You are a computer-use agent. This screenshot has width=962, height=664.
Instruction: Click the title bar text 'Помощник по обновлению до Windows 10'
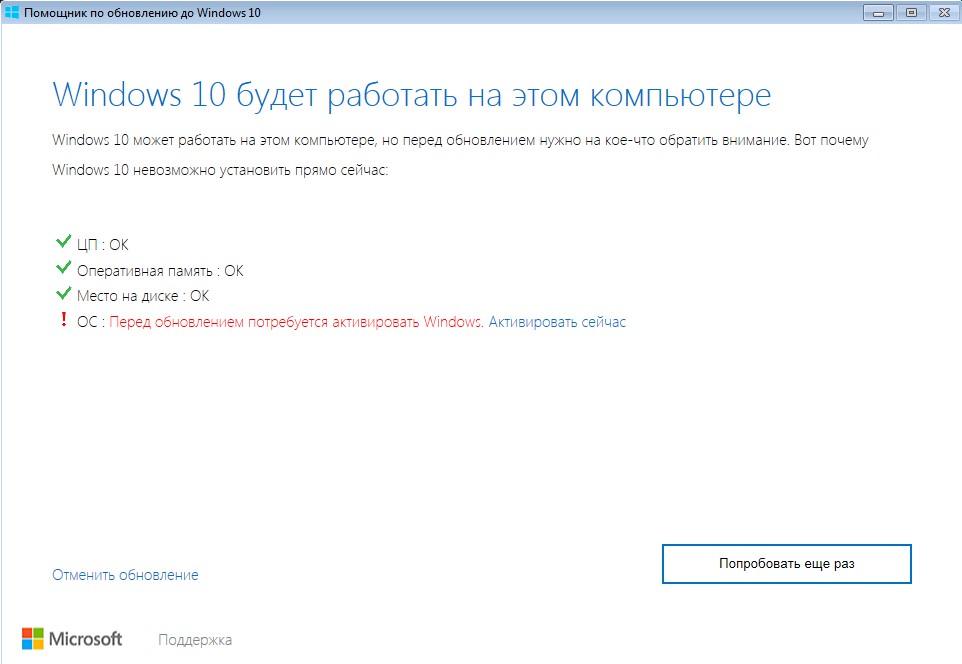pyautogui.click(x=142, y=12)
